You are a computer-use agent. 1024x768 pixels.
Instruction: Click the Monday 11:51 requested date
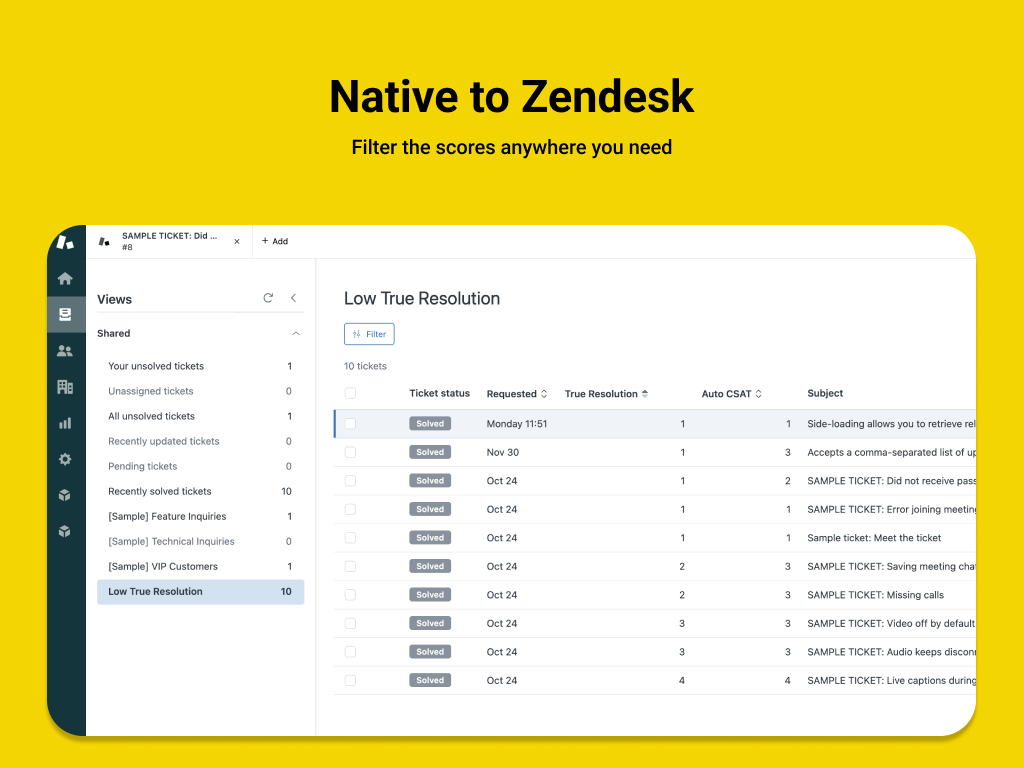[x=517, y=424]
